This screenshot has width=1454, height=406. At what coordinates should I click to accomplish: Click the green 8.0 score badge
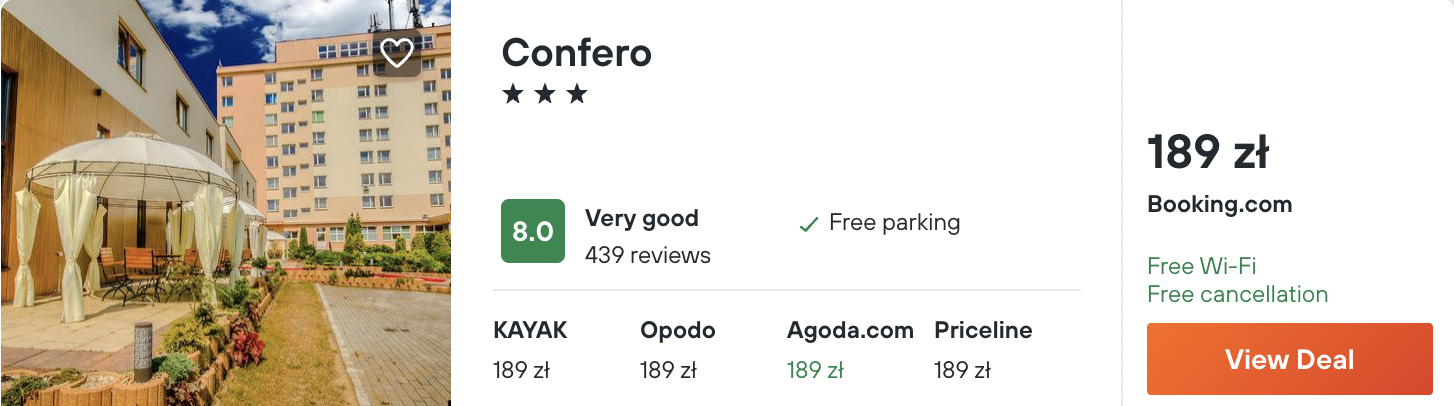coord(533,231)
